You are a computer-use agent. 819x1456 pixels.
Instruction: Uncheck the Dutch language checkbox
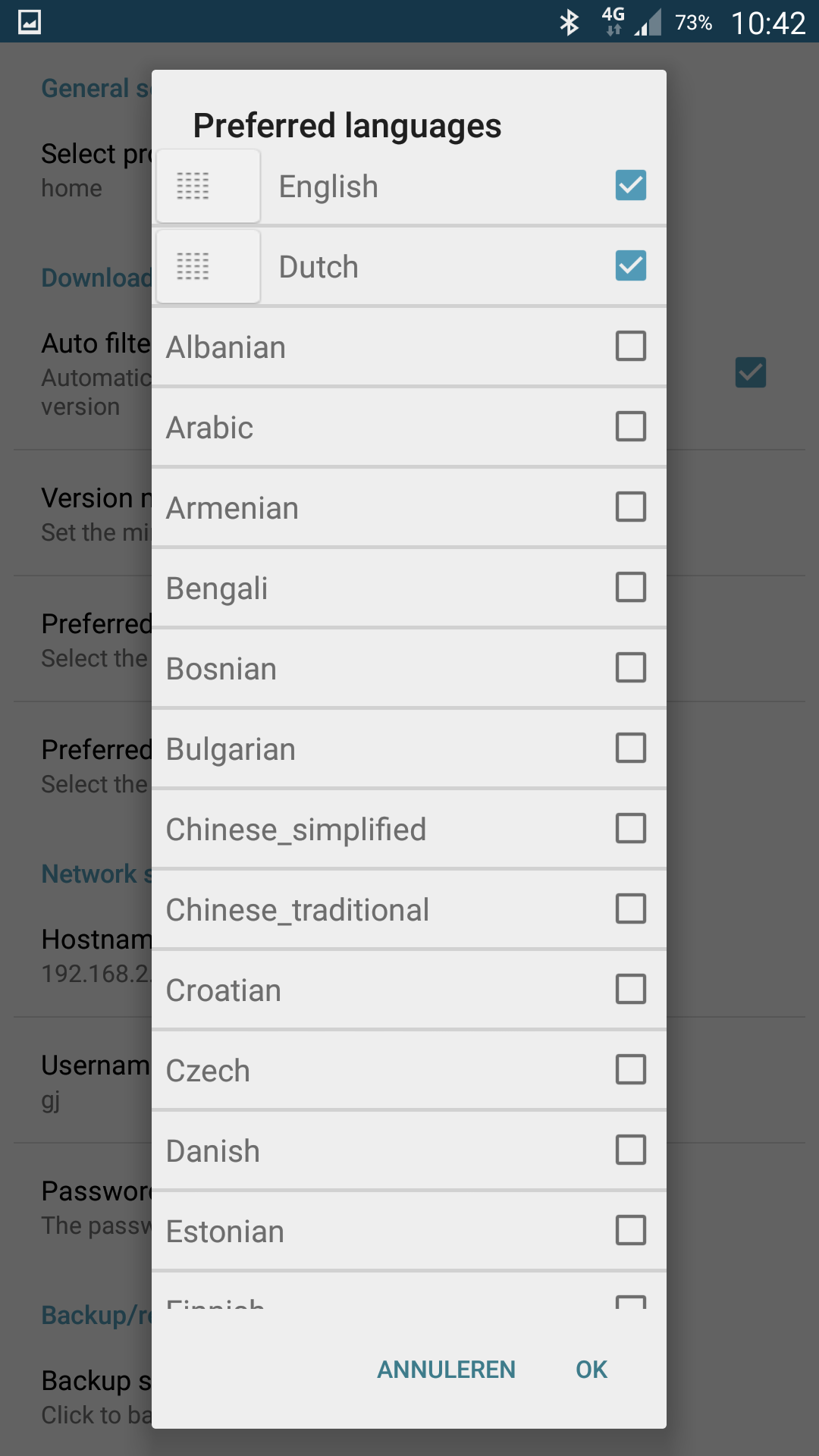(x=630, y=265)
